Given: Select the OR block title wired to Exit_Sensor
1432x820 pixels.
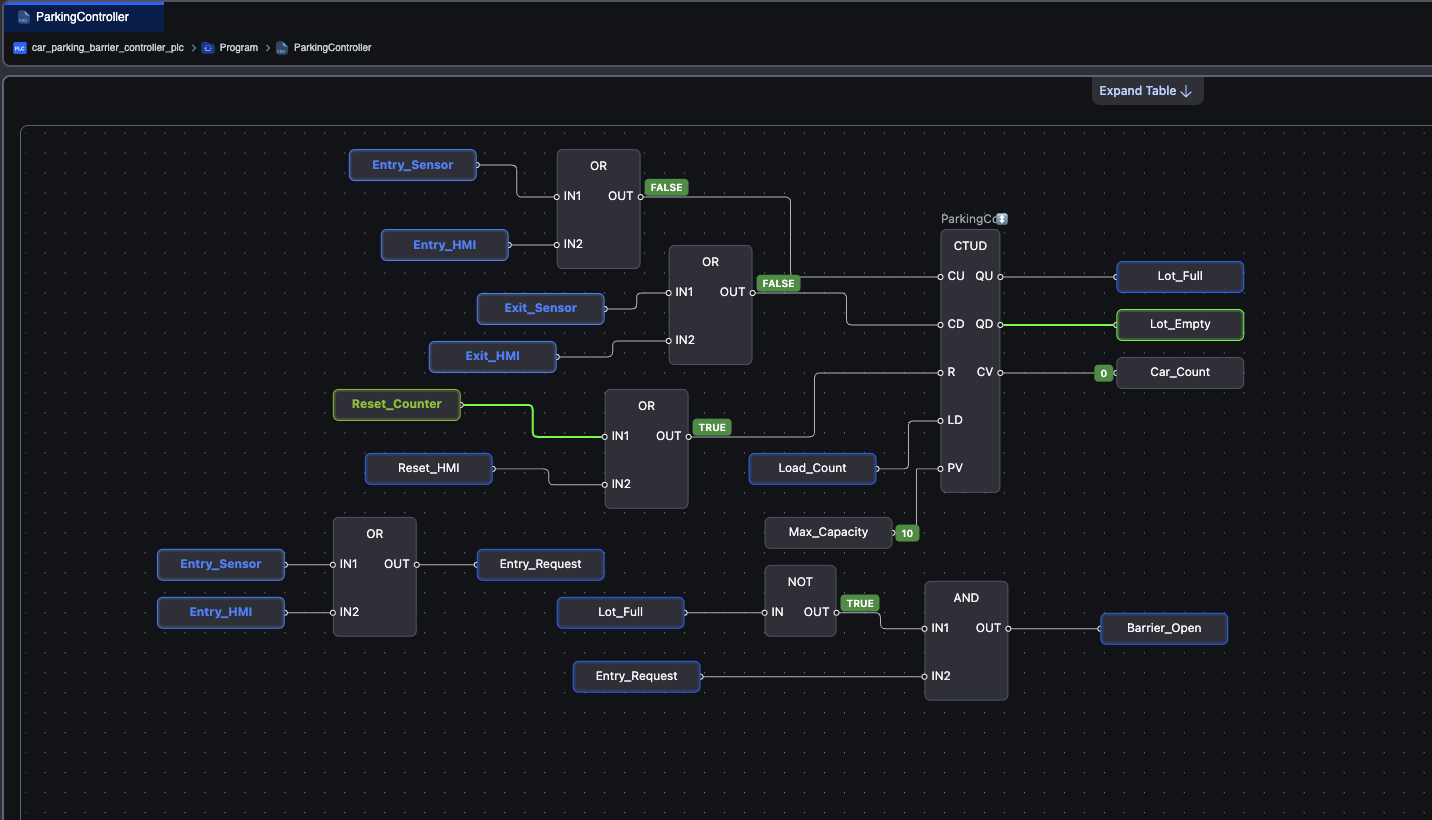Looking at the screenshot, I should coord(710,262).
